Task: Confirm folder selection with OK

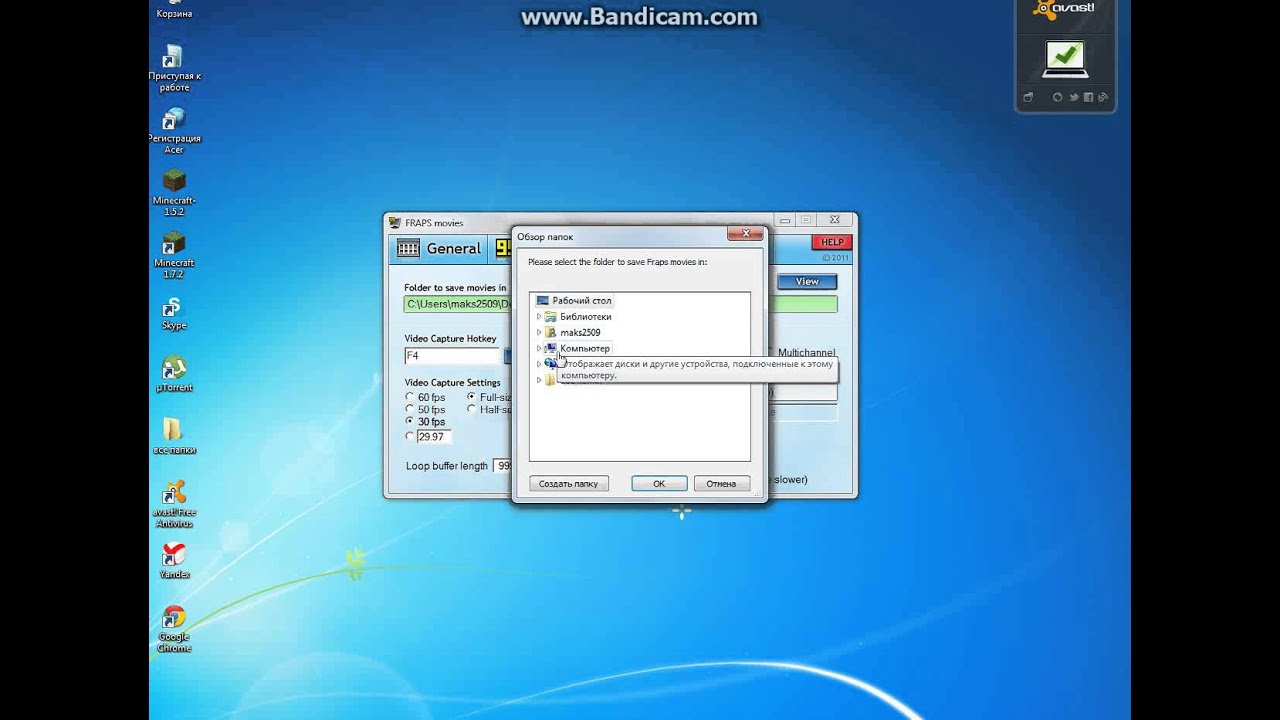Action: click(659, 483)
